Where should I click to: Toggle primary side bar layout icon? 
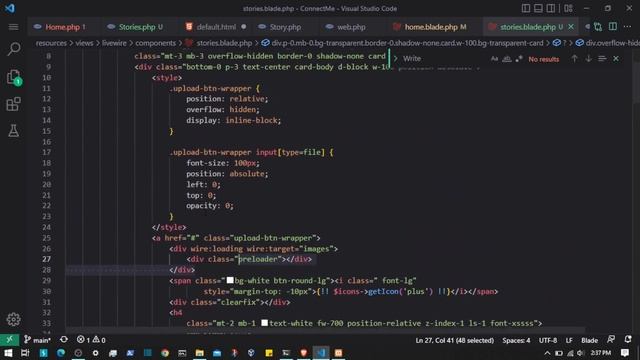point(526,8)
